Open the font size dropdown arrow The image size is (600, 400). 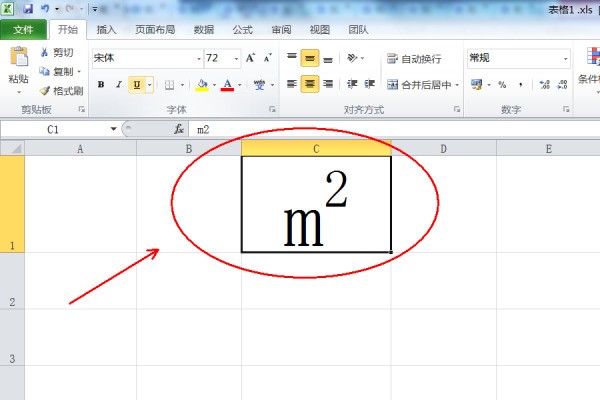[236, 59]
